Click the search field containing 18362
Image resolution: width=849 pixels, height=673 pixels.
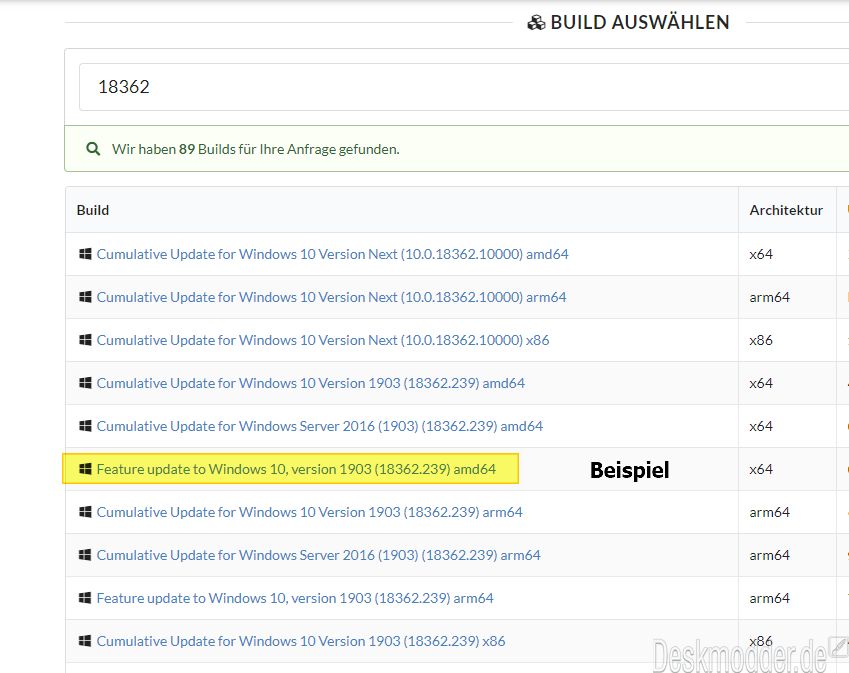[464, 87]
